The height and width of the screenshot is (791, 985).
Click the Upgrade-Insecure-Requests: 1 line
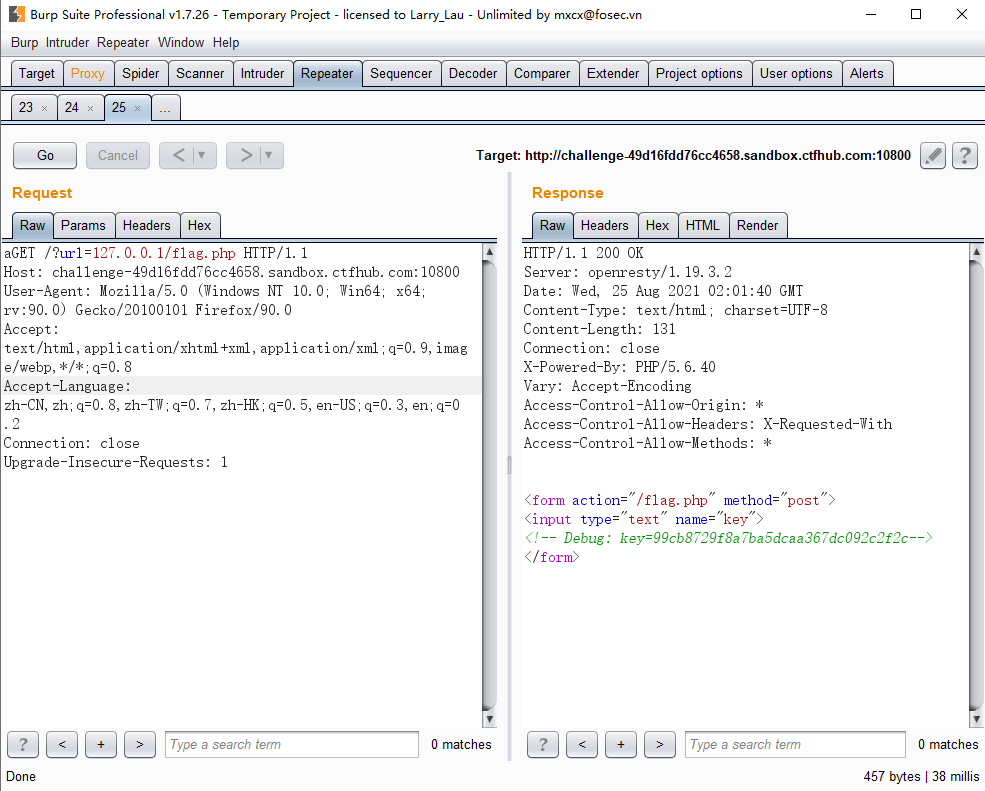coord(116,462)
